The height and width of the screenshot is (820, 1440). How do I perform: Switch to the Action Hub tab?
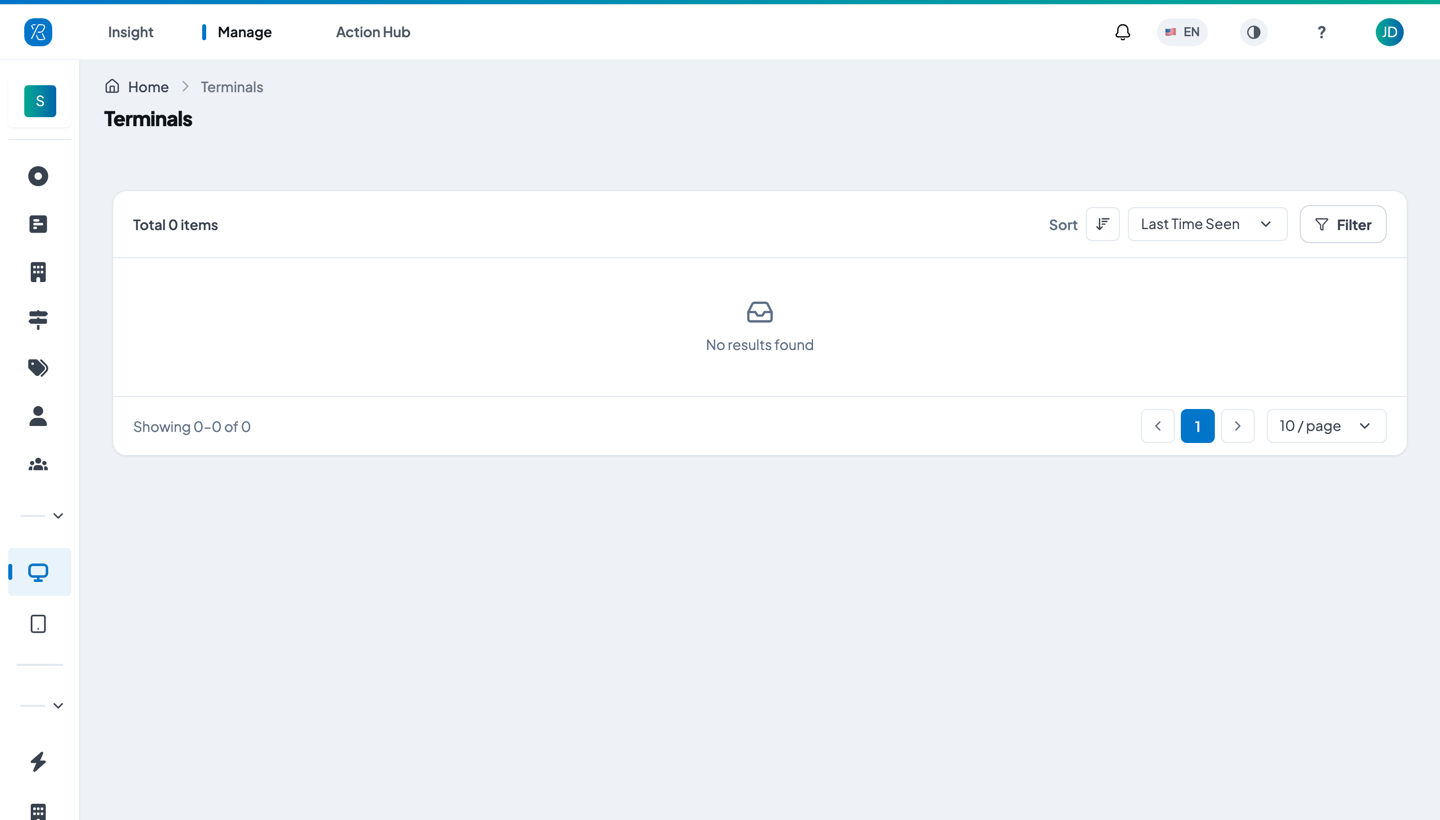pos(373,32)
